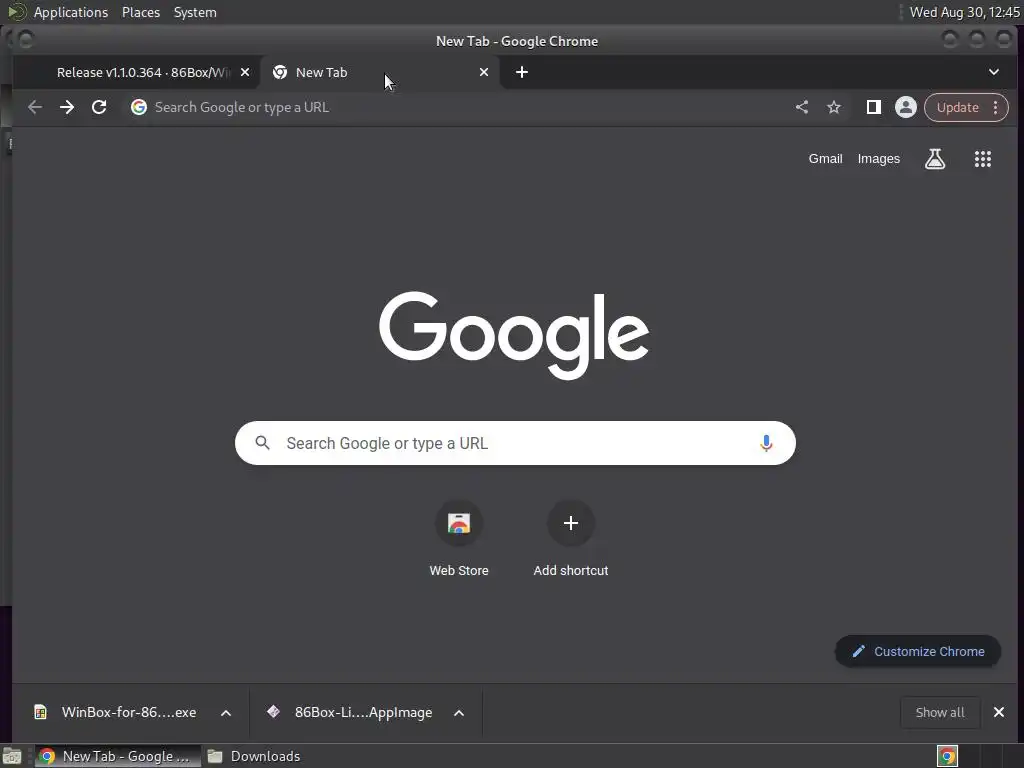1024x768 pixels.
Task: Open the Places menu
Action: coord(140,12)
